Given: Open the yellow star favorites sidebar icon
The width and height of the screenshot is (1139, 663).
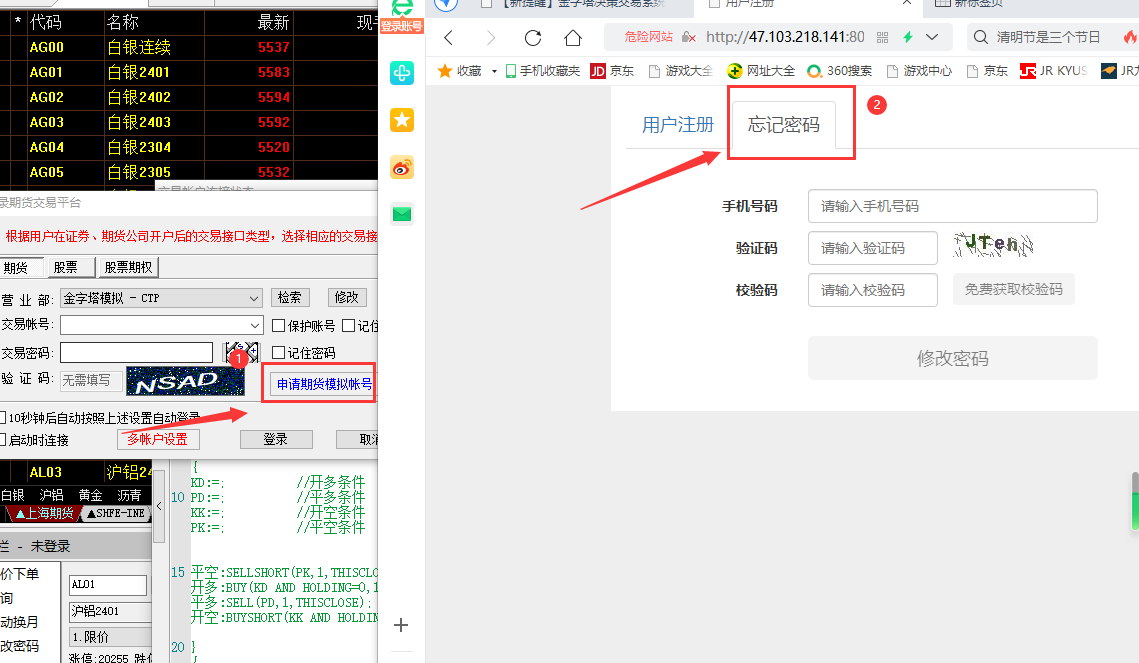Looking at the screenshot, I should point(402,120).
